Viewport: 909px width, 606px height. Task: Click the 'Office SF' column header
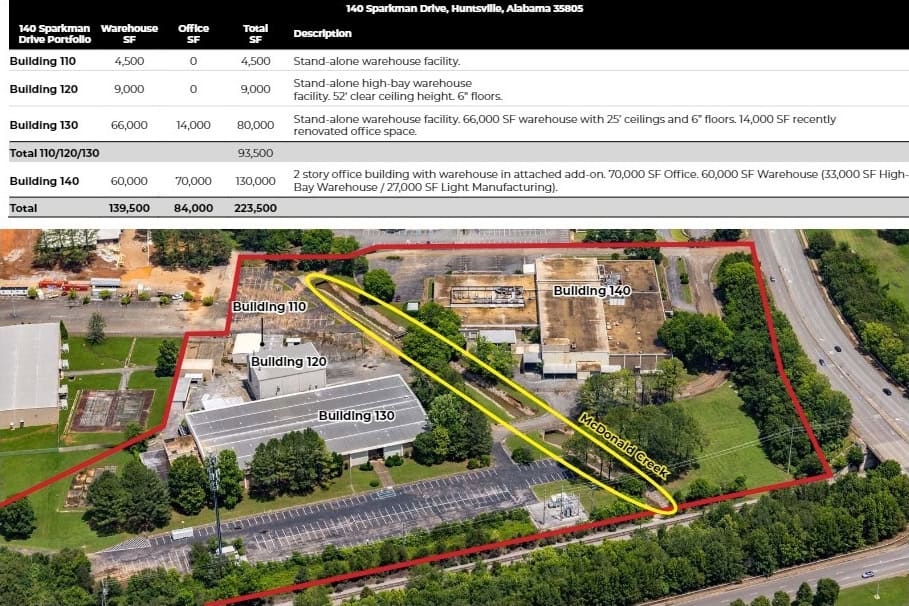pos(193,34)
